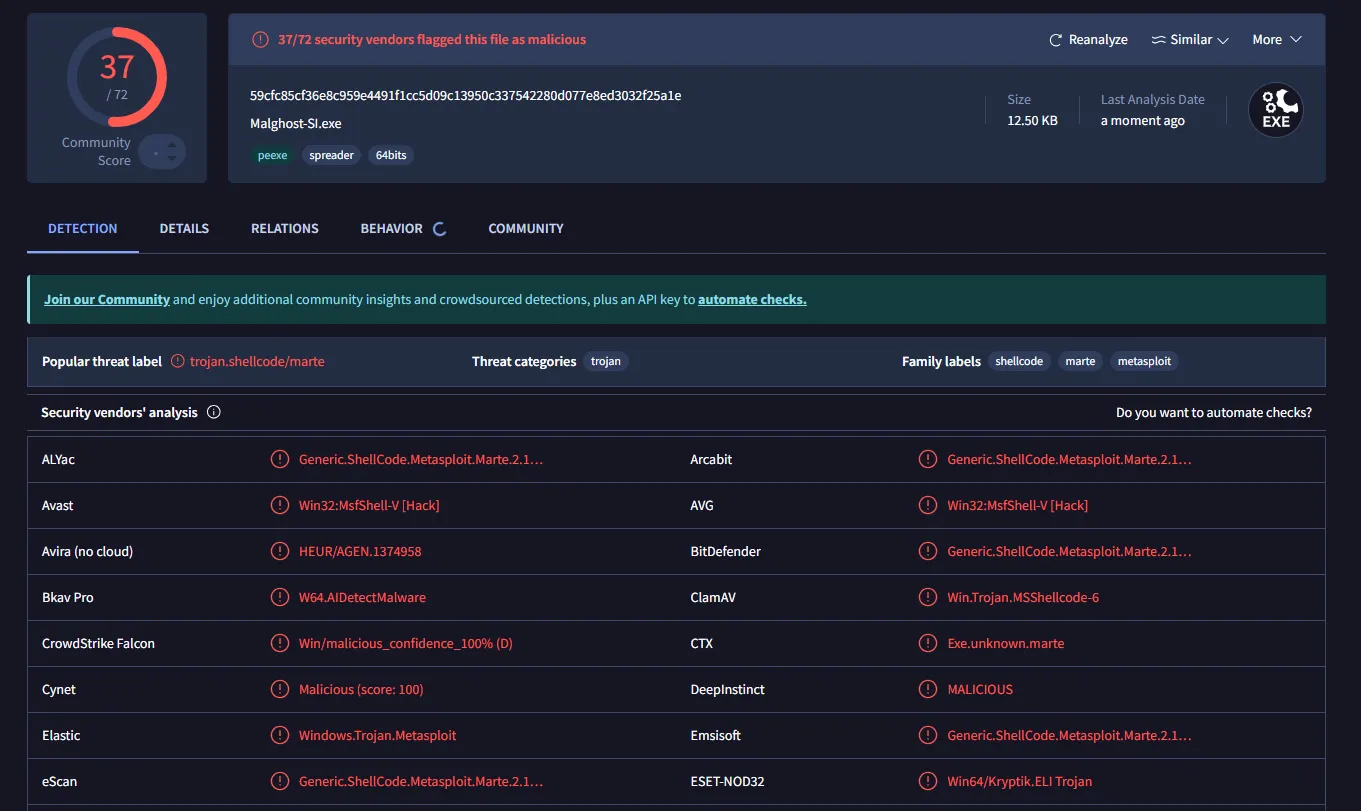
Task: Click the trojan threat category chip
Action: pos(606,361)
